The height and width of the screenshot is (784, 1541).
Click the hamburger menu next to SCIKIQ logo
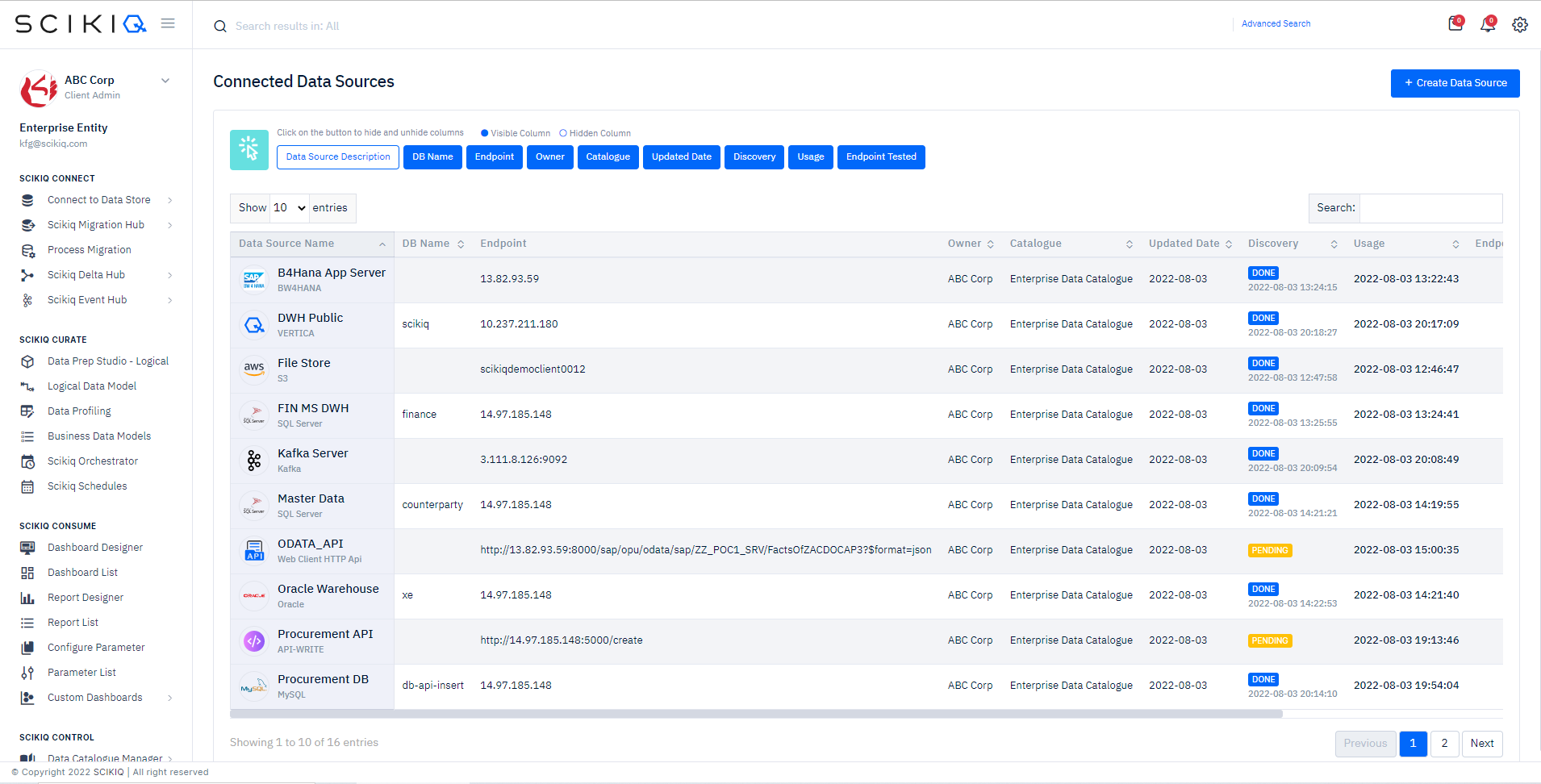168,23
